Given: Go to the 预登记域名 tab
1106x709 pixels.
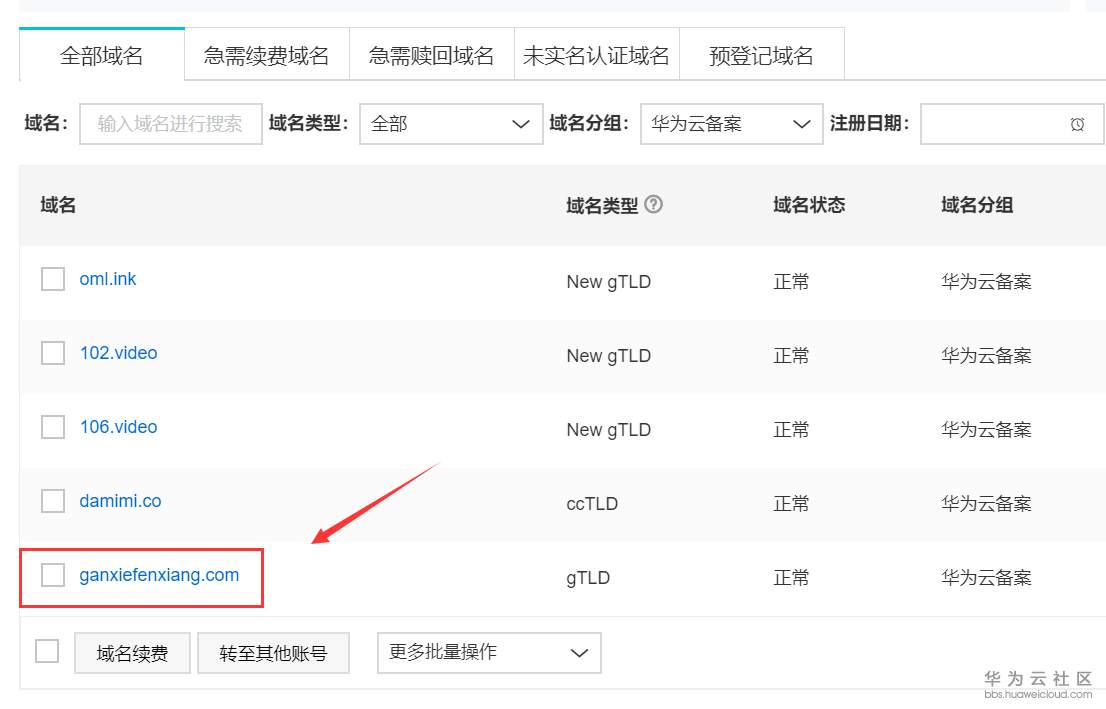Looking at the screenshot, I should pos(761,56).
